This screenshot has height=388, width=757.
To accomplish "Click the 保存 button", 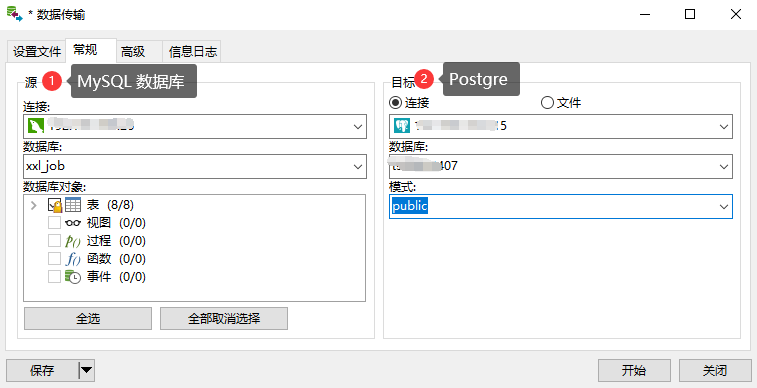I will point(42,370).
